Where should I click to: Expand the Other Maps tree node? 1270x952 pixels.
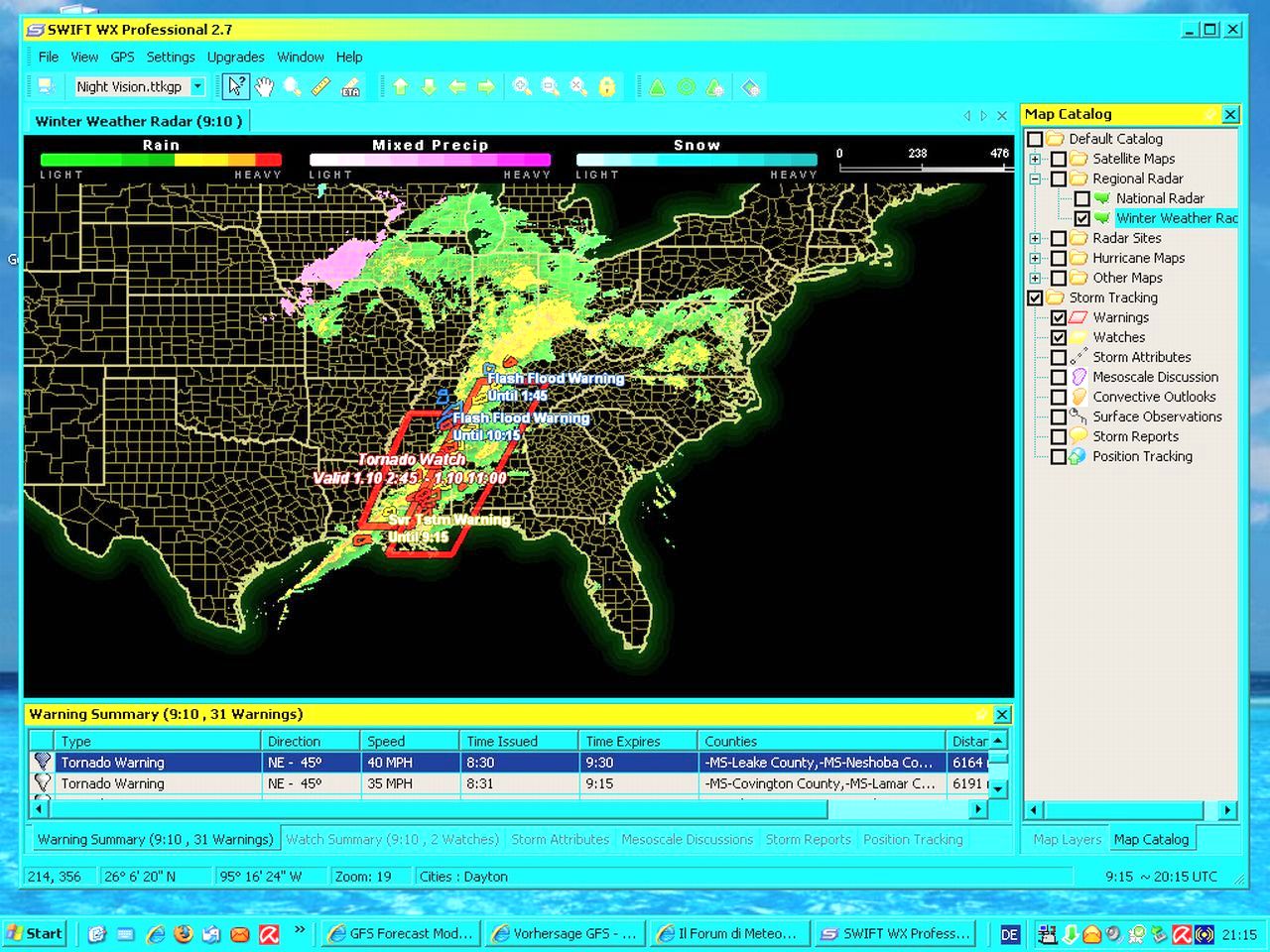(x=1035, y=278)
